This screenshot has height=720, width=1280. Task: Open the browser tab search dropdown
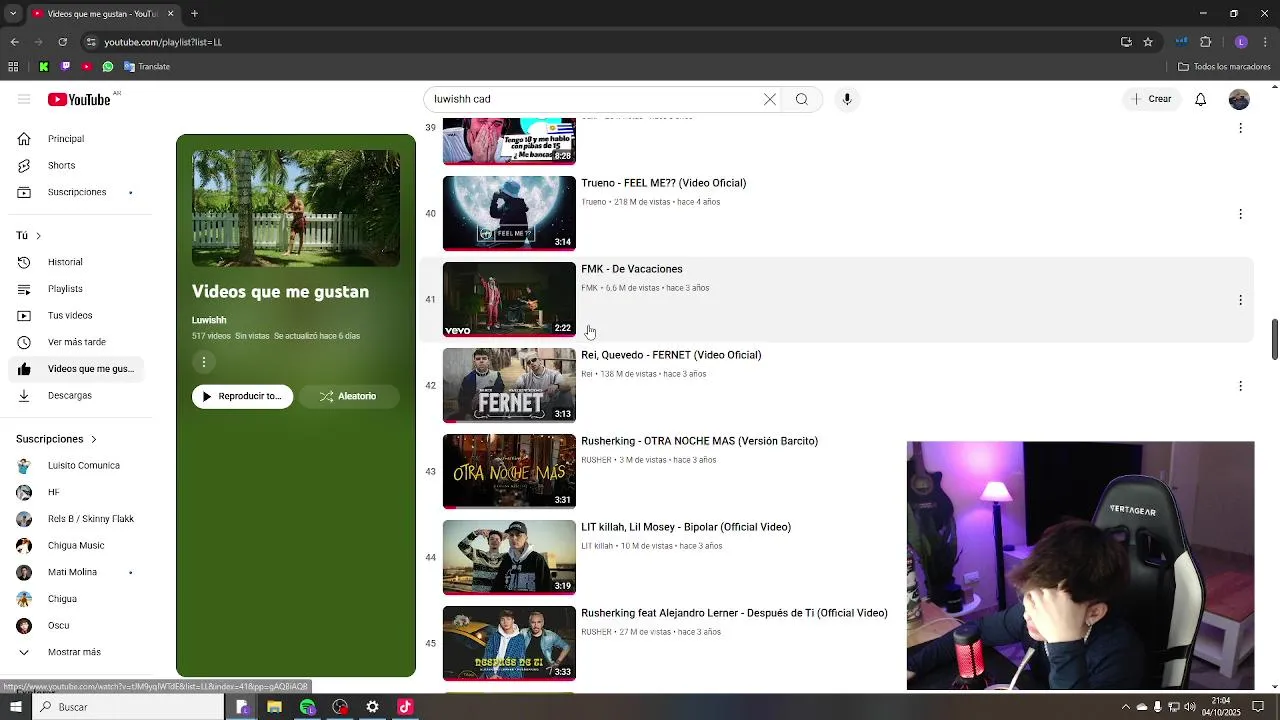[13, 14]
